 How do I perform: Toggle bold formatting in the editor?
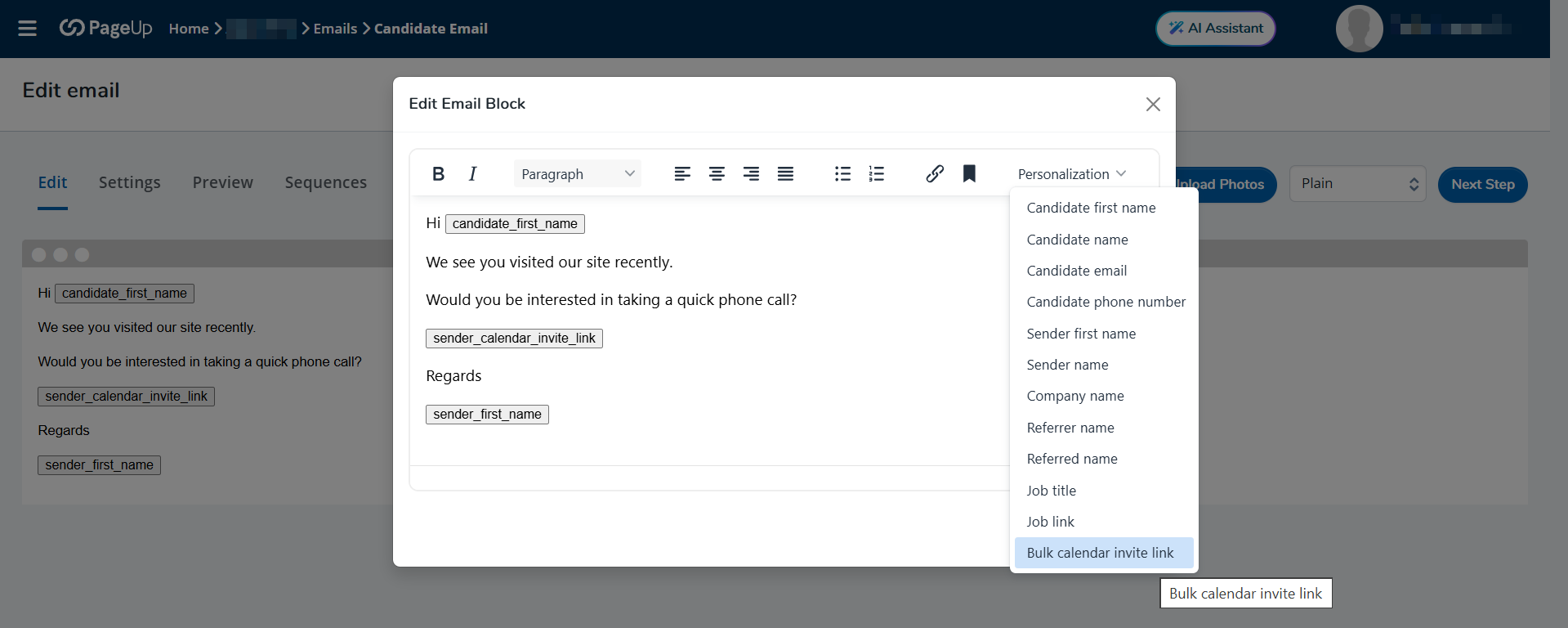(438, 174)
